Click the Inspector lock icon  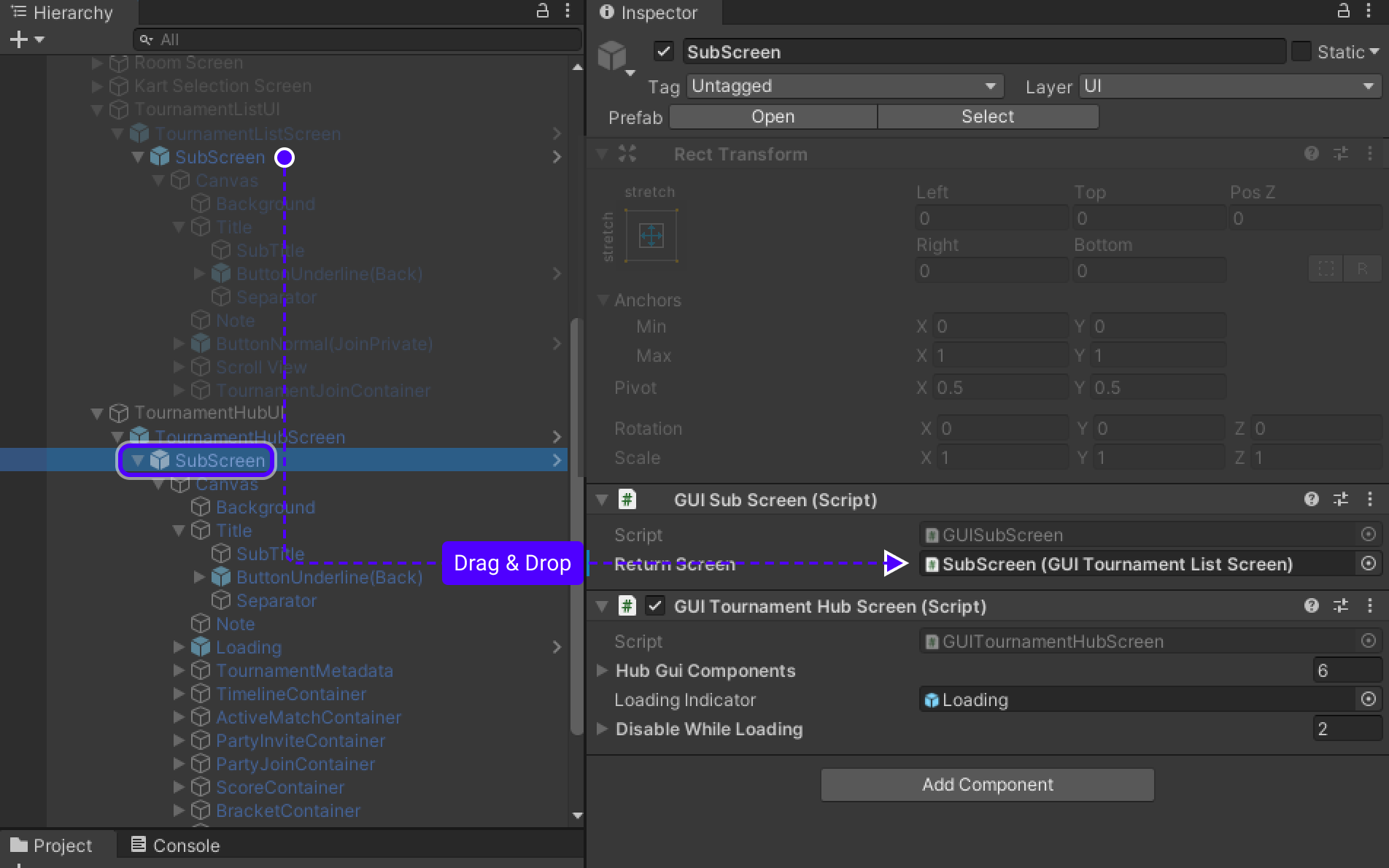click(x=1343, y=11)
